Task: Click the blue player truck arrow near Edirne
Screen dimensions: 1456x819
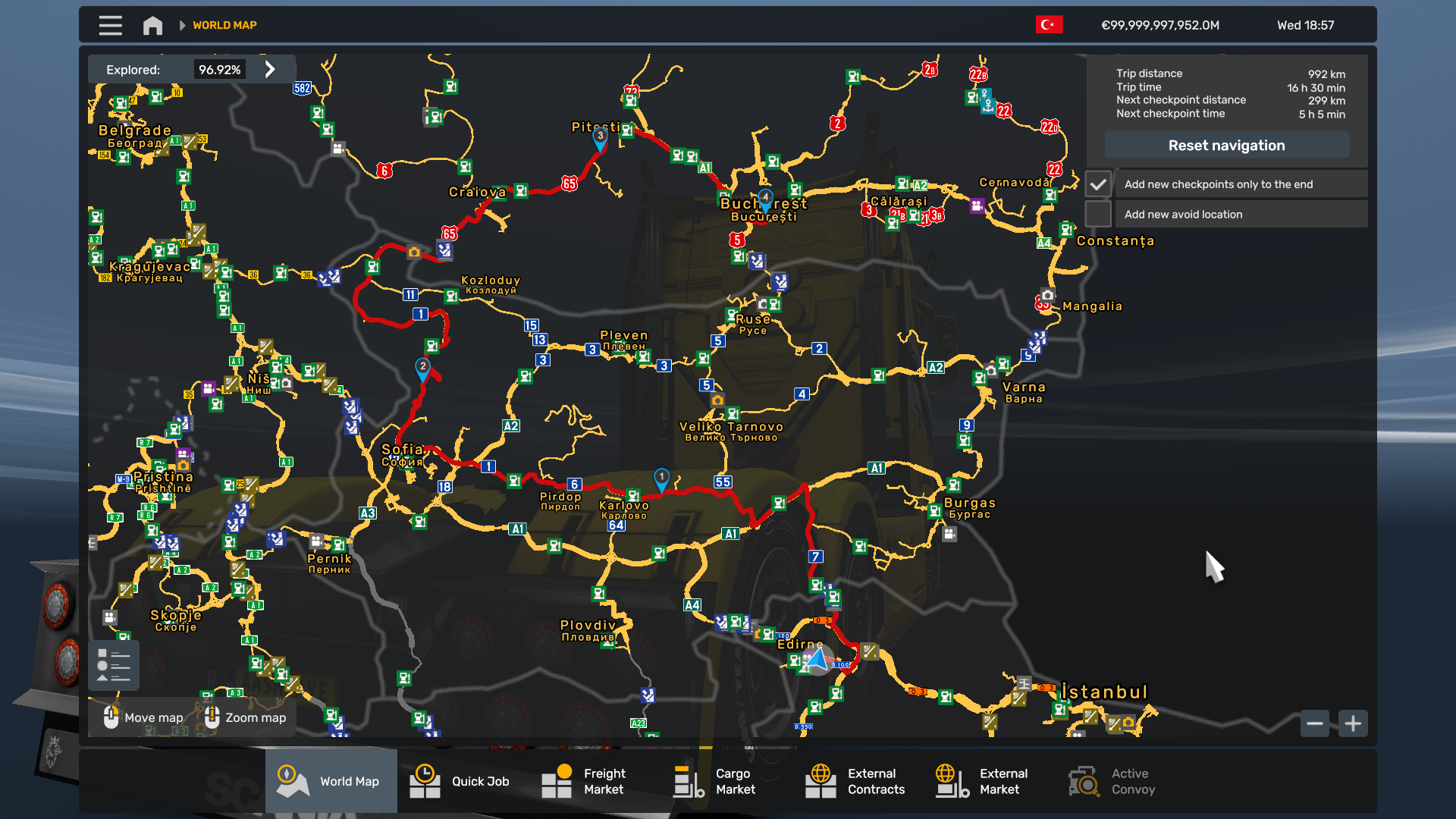Action: click(x=818, y=659)
